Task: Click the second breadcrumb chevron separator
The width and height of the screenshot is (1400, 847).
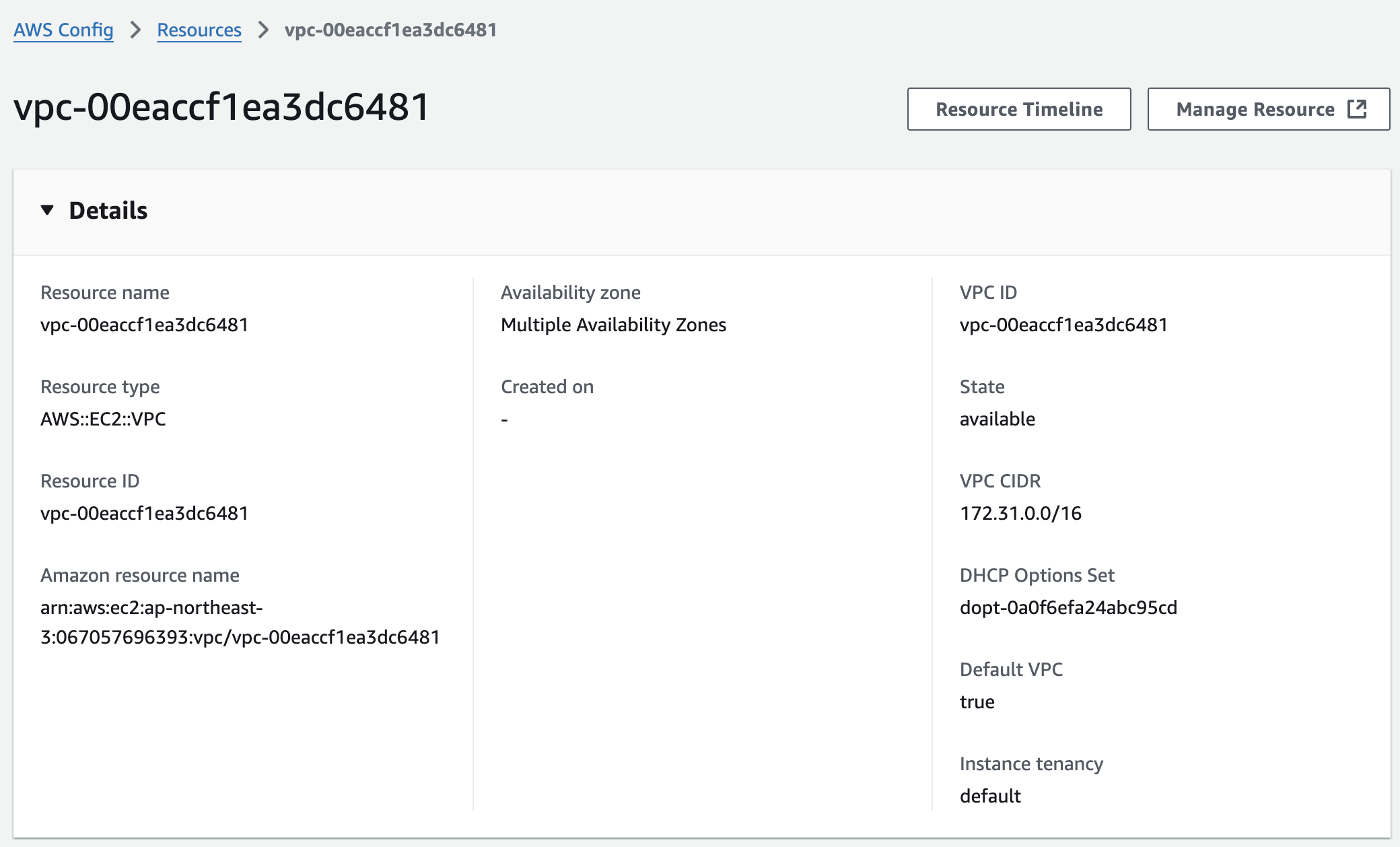Action: click(x=263, y=30)
